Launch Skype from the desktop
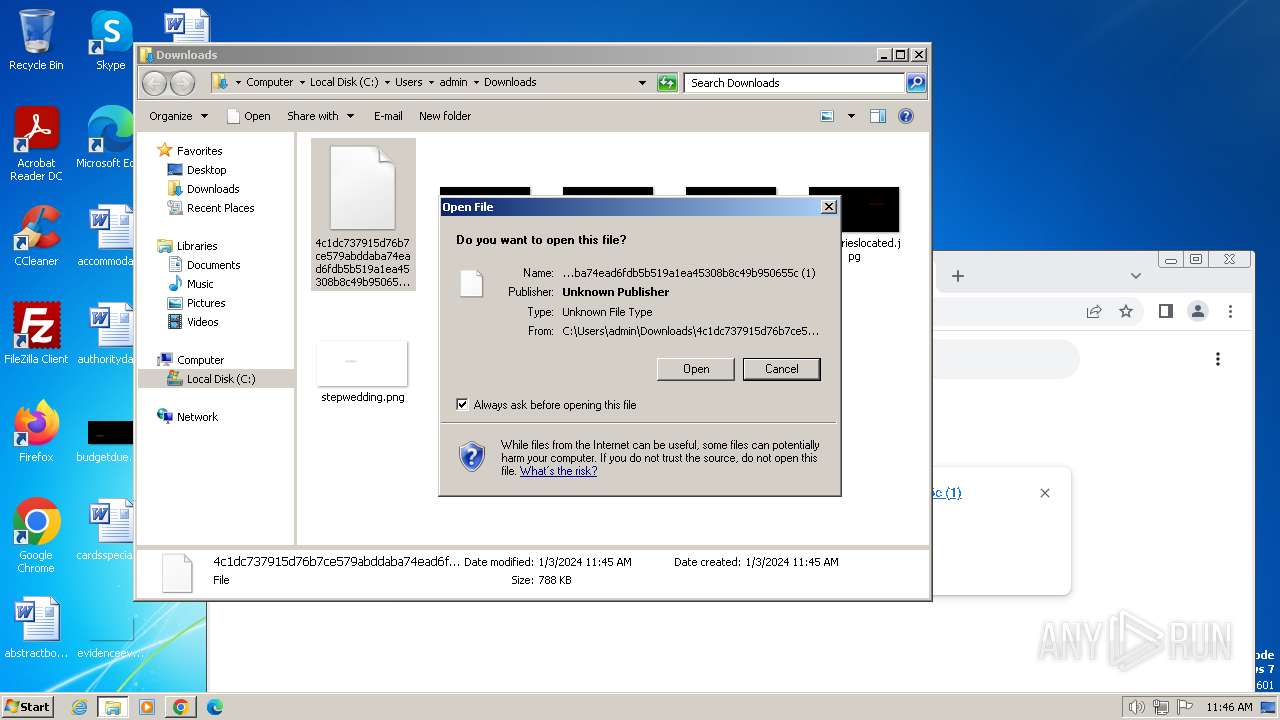Screen dimensions: 1280x720 110,40
